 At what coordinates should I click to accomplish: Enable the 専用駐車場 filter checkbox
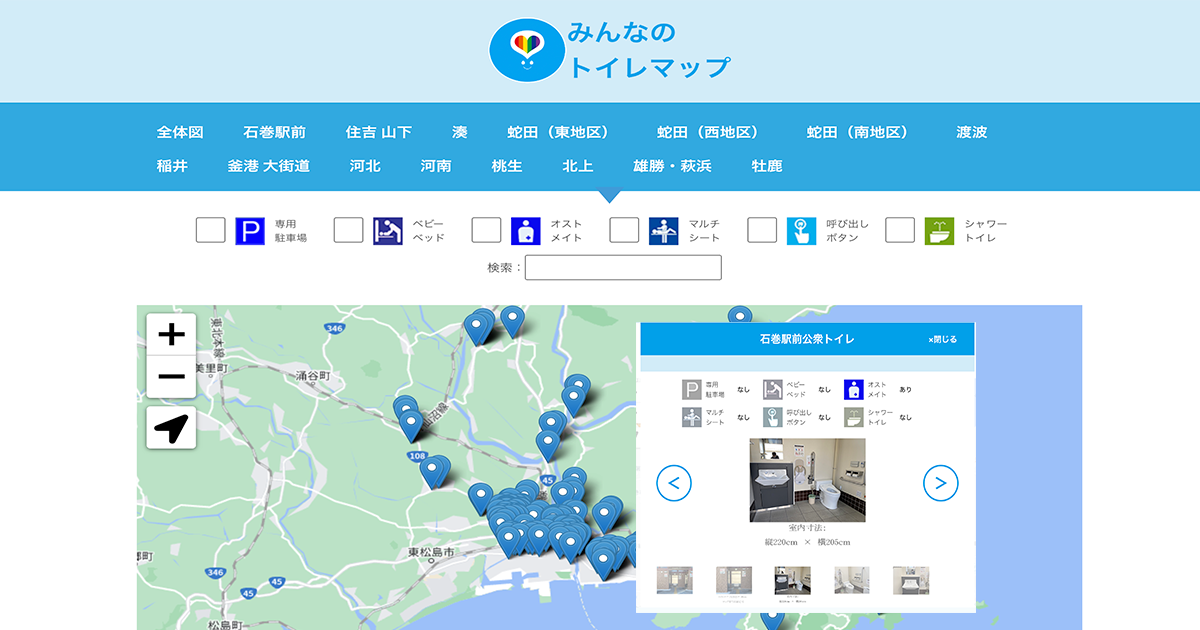[210, 230]
